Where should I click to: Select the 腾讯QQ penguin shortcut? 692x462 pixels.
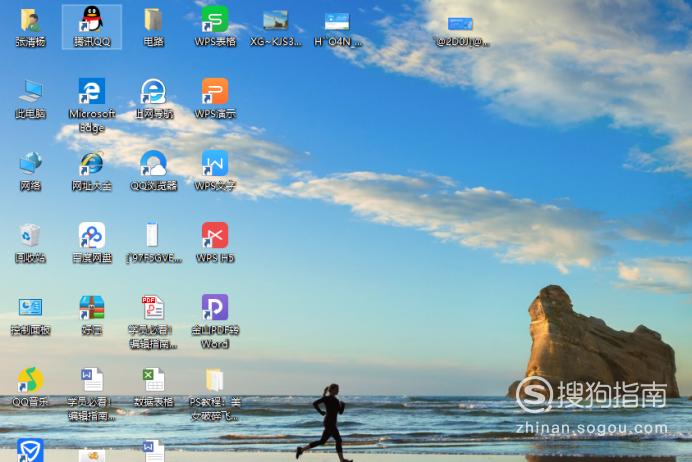(92, 19)
